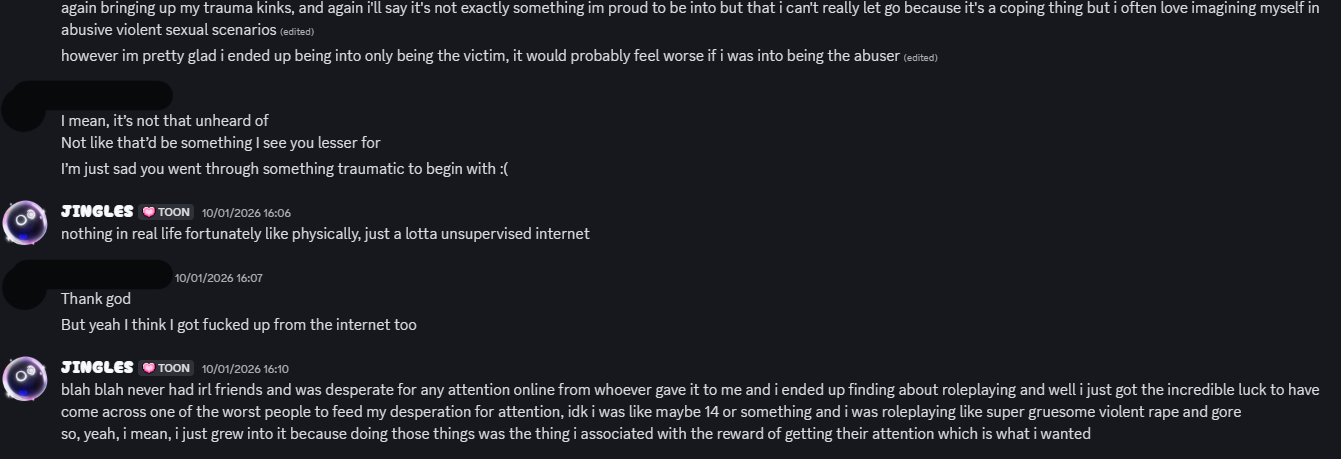
Task: Click the pink heart in the 16:10 TOON badge
Action: 149,369
